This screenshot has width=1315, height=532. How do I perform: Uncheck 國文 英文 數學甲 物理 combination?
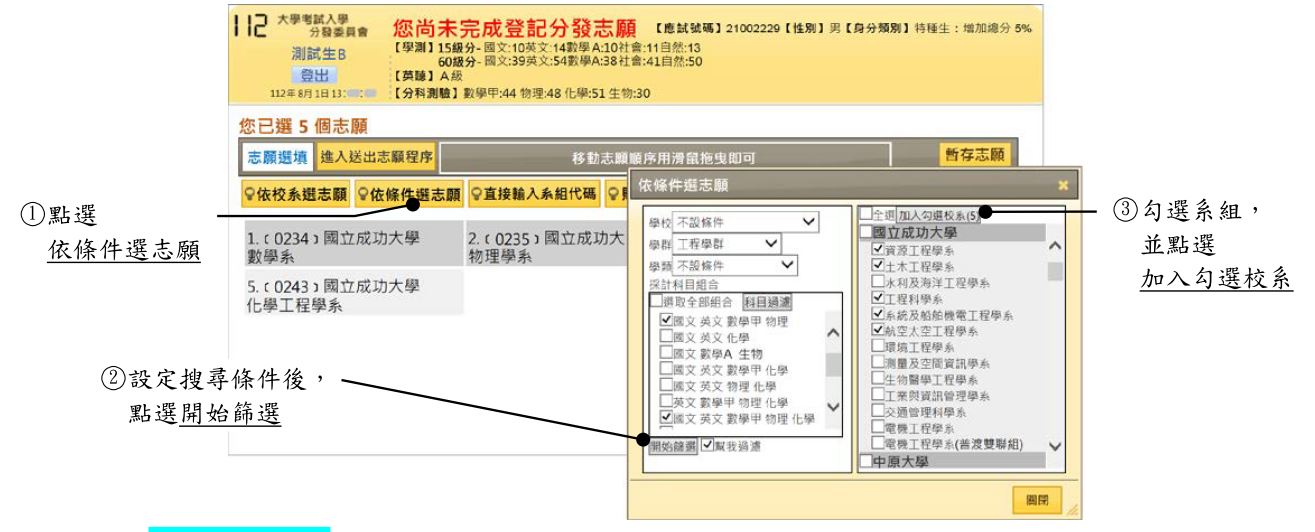pos(666,321)
